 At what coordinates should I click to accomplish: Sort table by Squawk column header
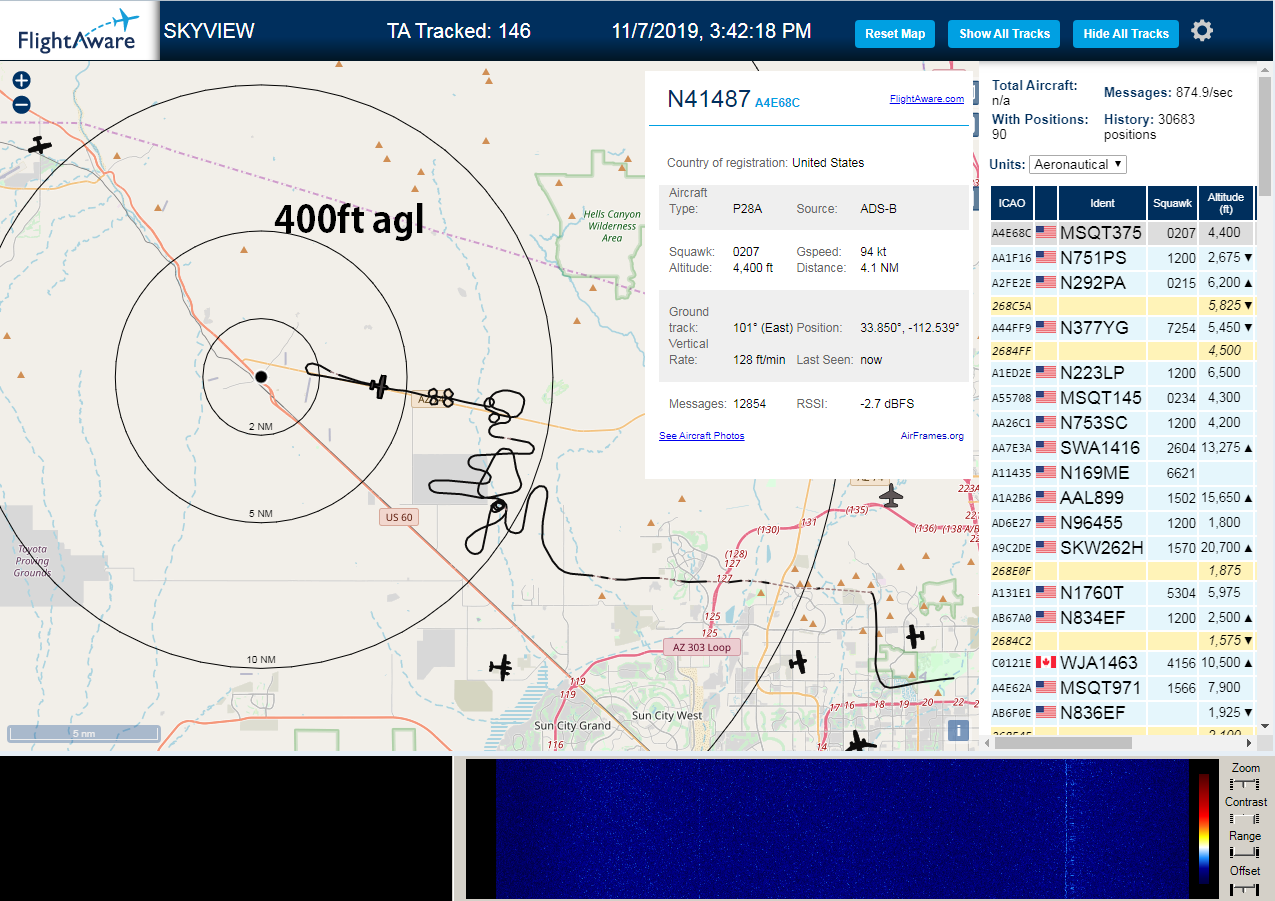click(1172, 203)
